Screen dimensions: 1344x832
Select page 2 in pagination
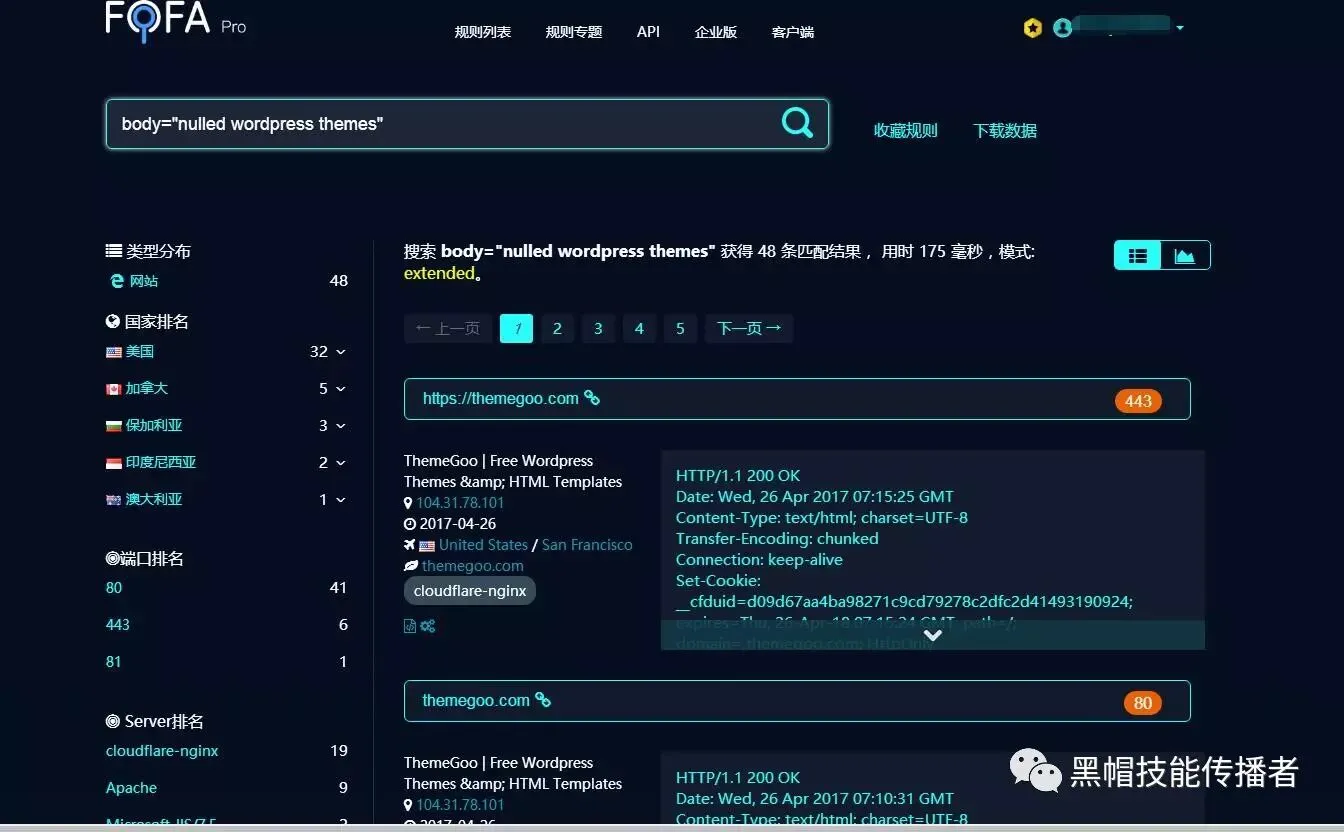[557, 329]
